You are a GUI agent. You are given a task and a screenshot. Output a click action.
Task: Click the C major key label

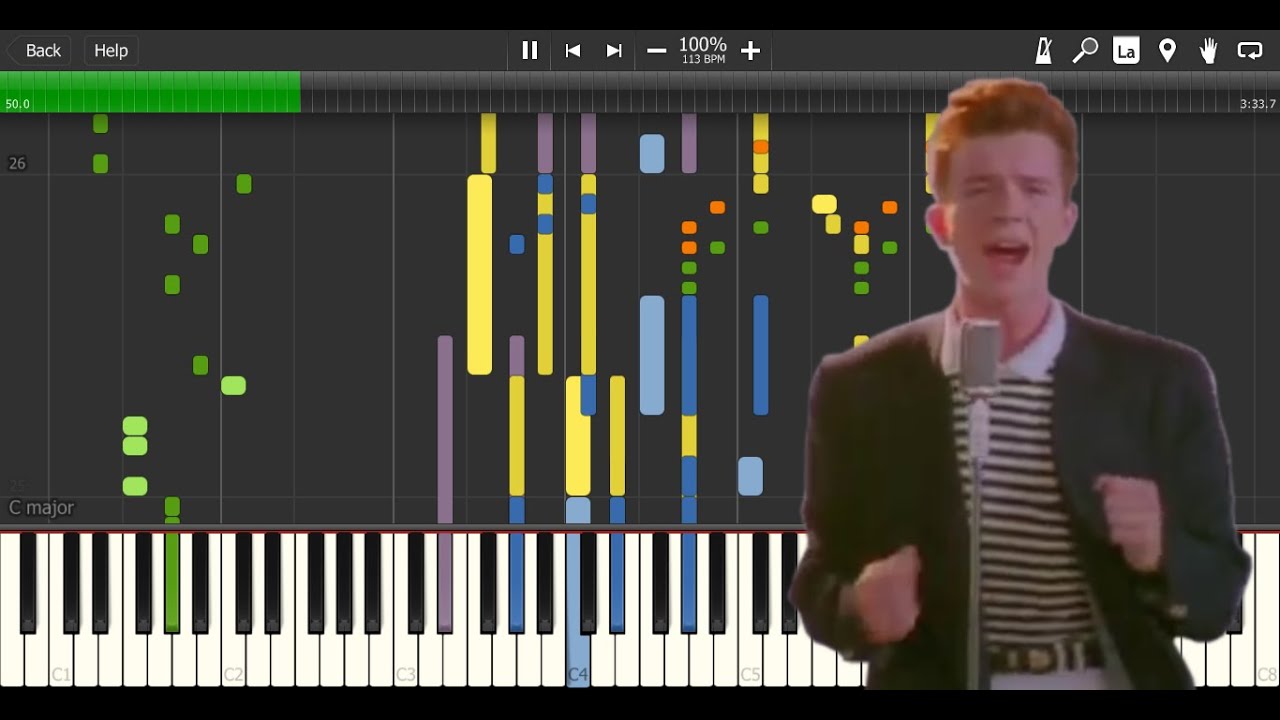click(41, 507)
